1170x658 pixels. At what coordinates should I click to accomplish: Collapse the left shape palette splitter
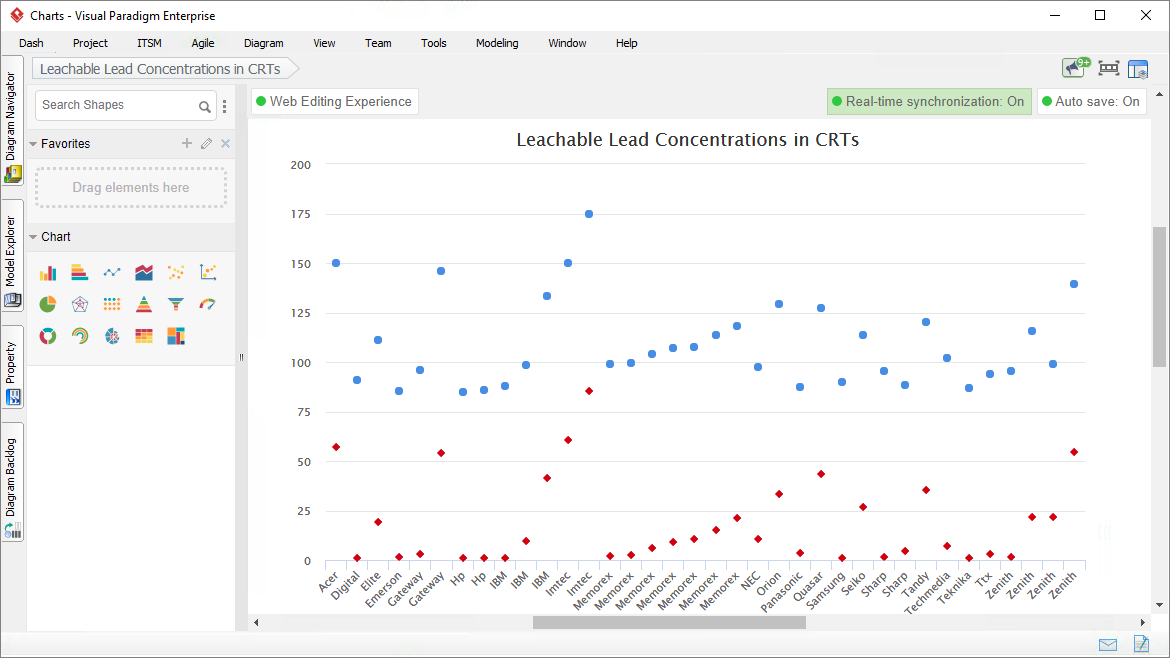[x=241, y=357]
